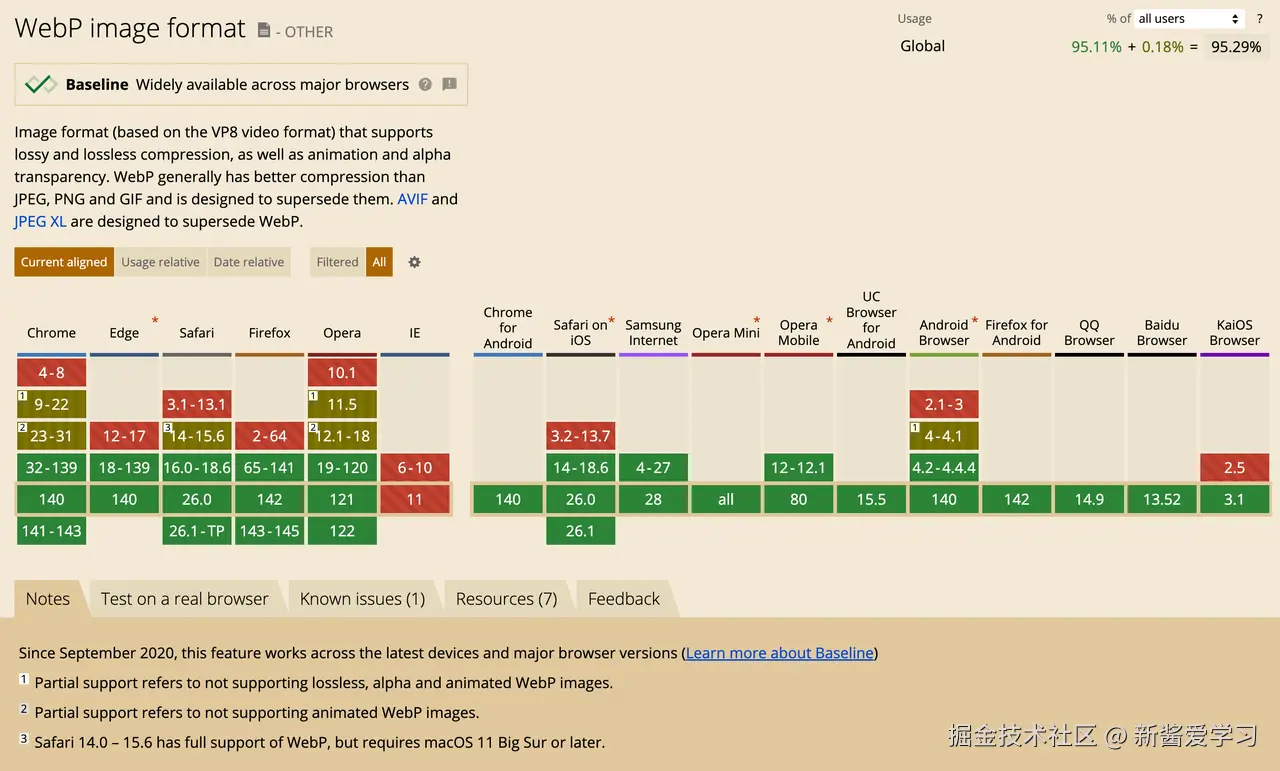The image size is (1280, 771).
Task: Open Learn more about Baseline link
Action: pyautogui.click(x=779, y=653)
